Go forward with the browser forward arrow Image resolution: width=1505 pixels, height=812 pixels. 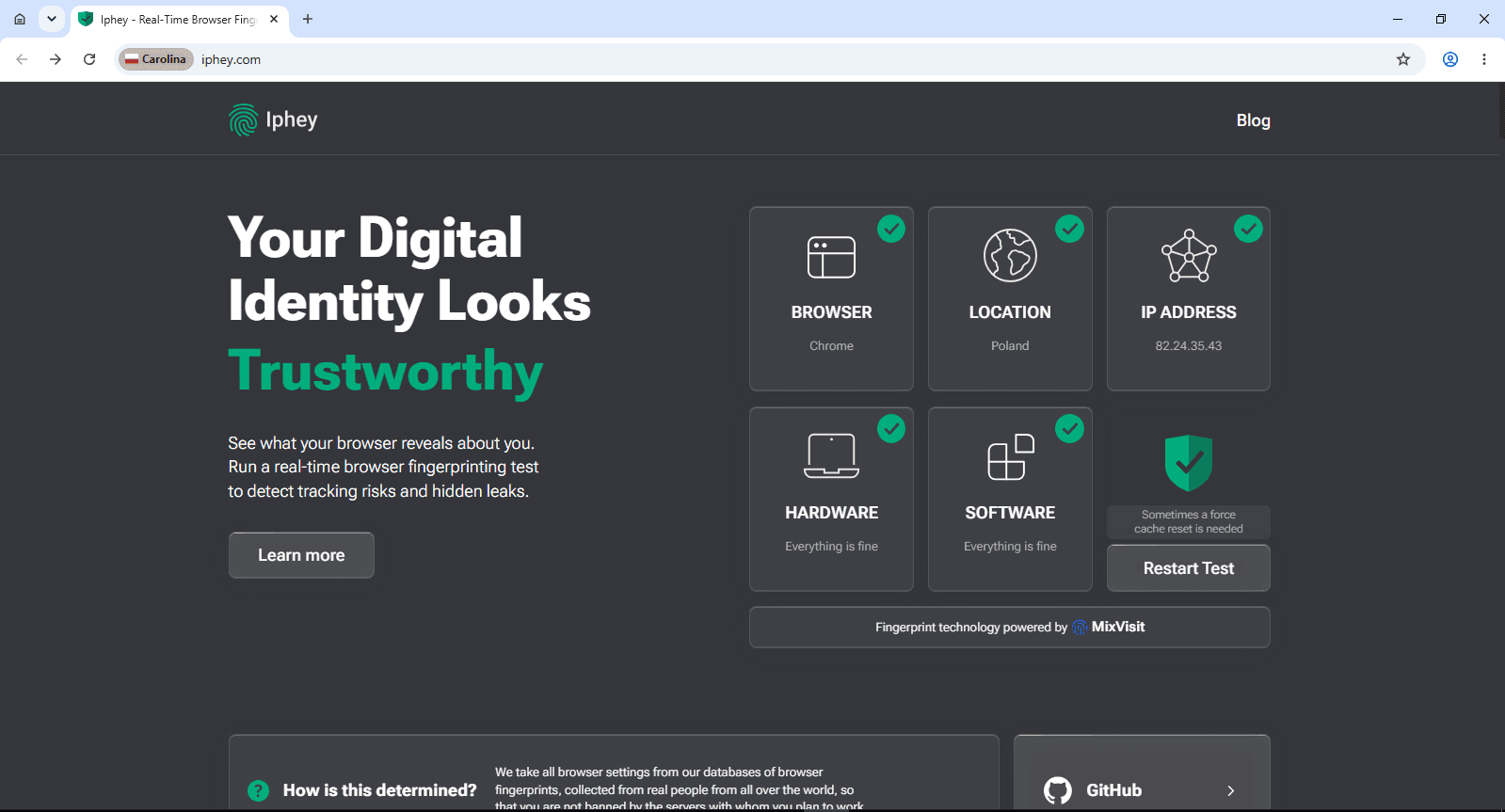tap(56, 59)
